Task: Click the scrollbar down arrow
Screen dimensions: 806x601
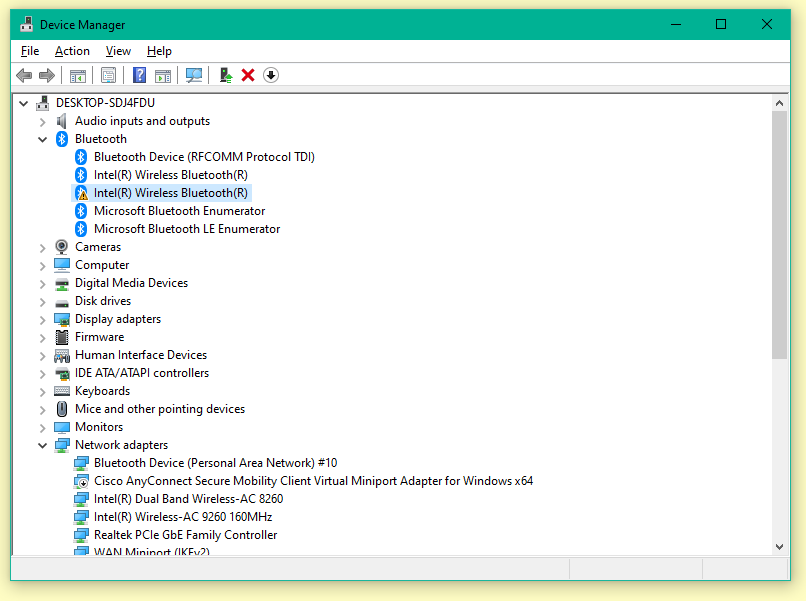Action: [779, 547]
